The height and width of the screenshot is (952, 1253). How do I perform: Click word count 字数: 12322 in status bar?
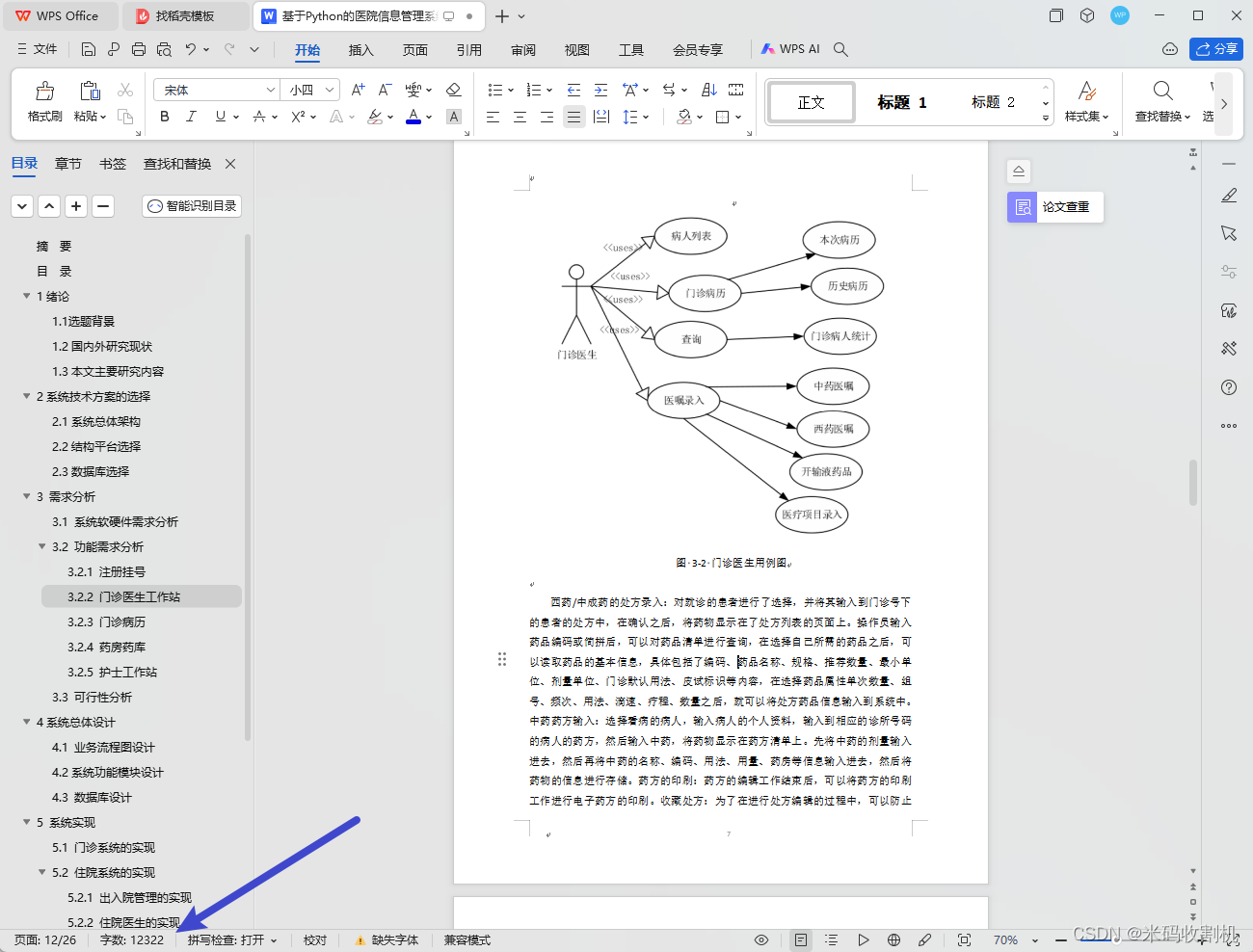[131, 940]
